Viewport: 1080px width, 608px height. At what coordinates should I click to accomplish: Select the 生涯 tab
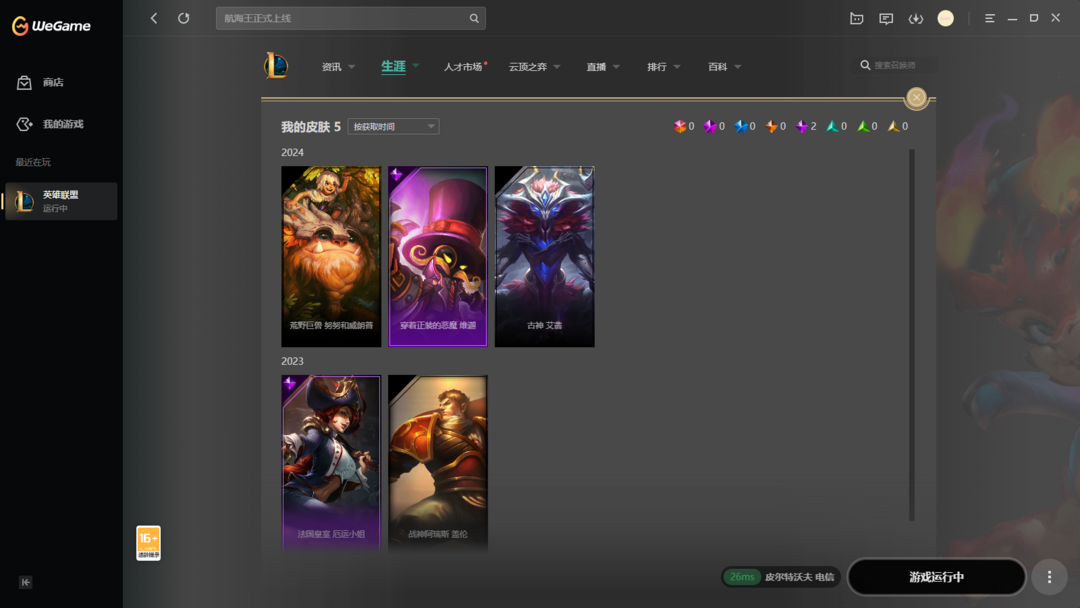(x=393, y=66)
